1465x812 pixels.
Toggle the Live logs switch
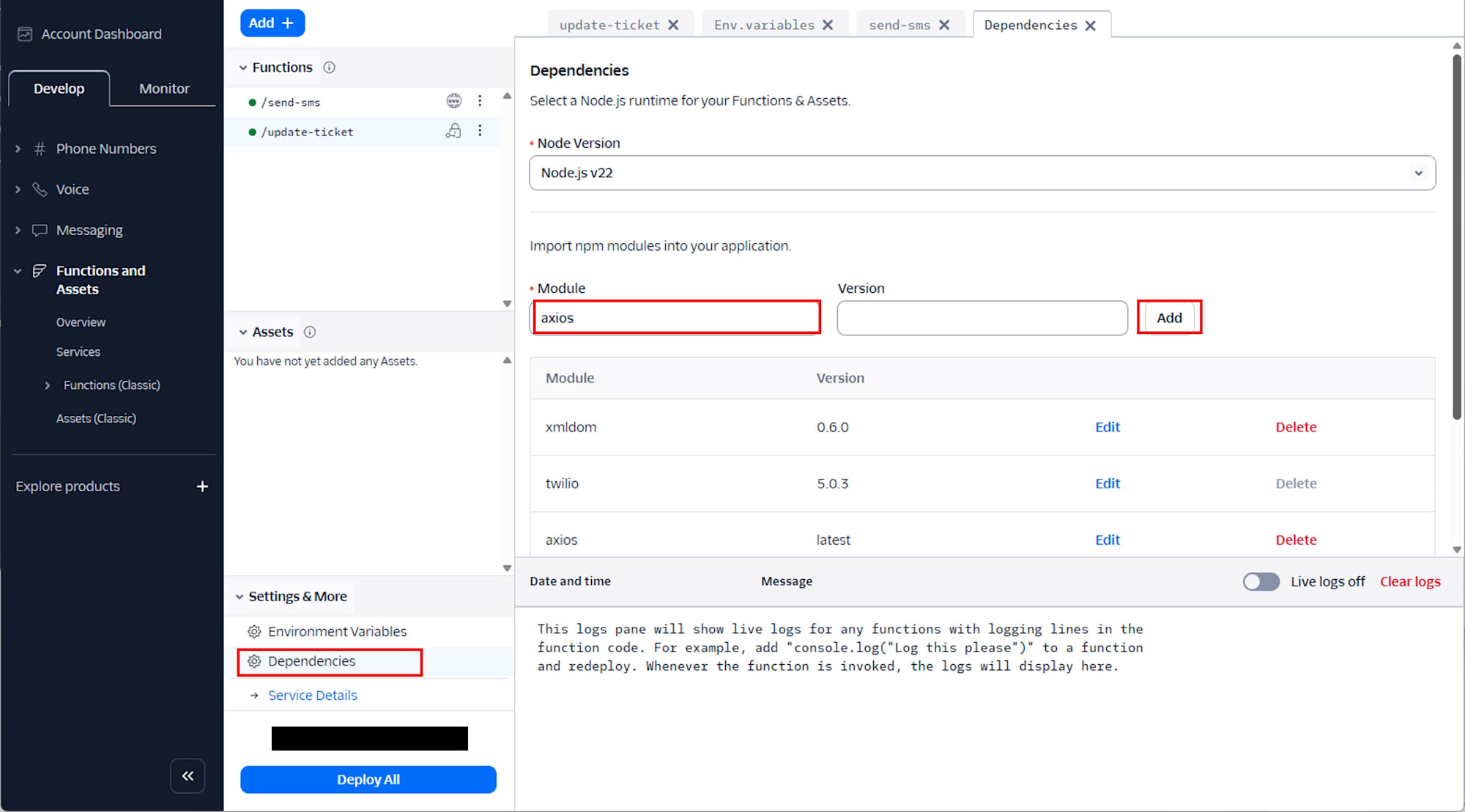coord(1261,581)
